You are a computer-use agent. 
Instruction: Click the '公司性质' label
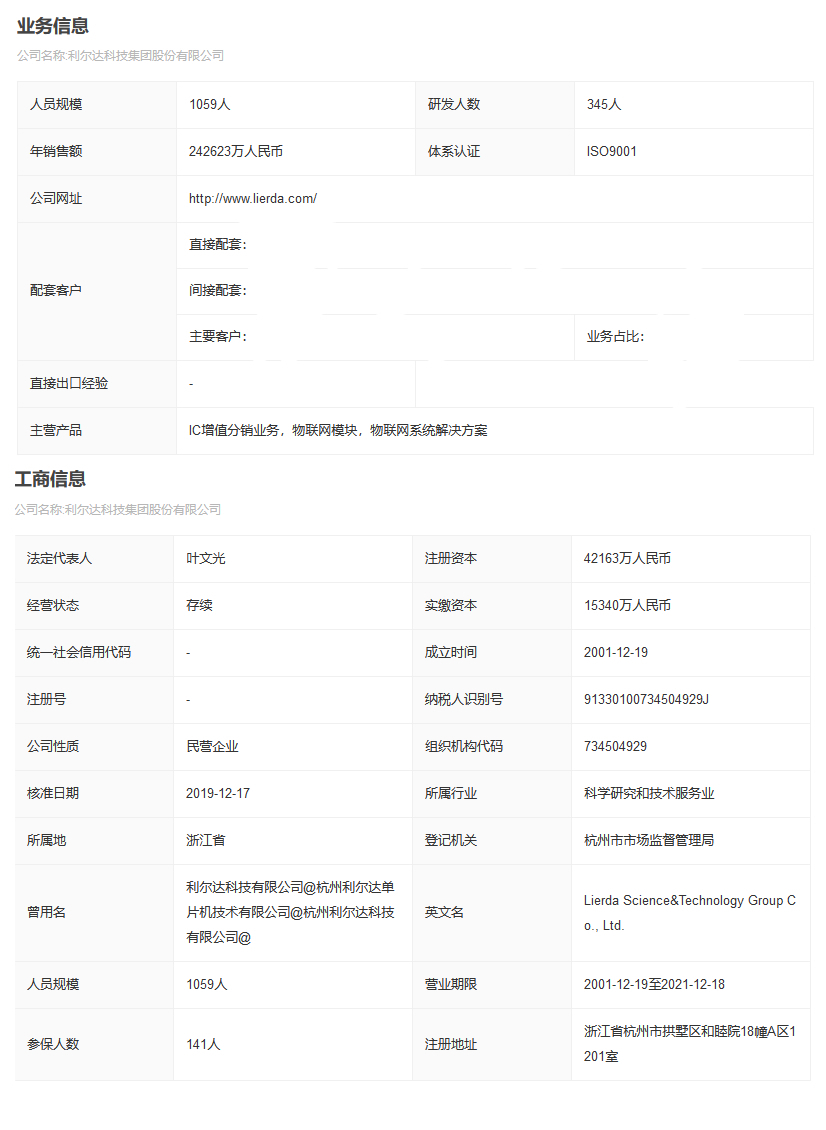pos(53,747)
